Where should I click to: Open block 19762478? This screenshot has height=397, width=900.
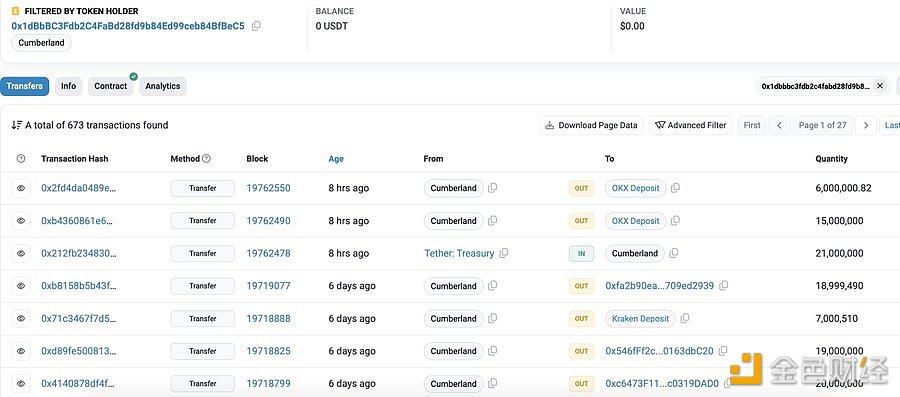[x=268, y=253]
